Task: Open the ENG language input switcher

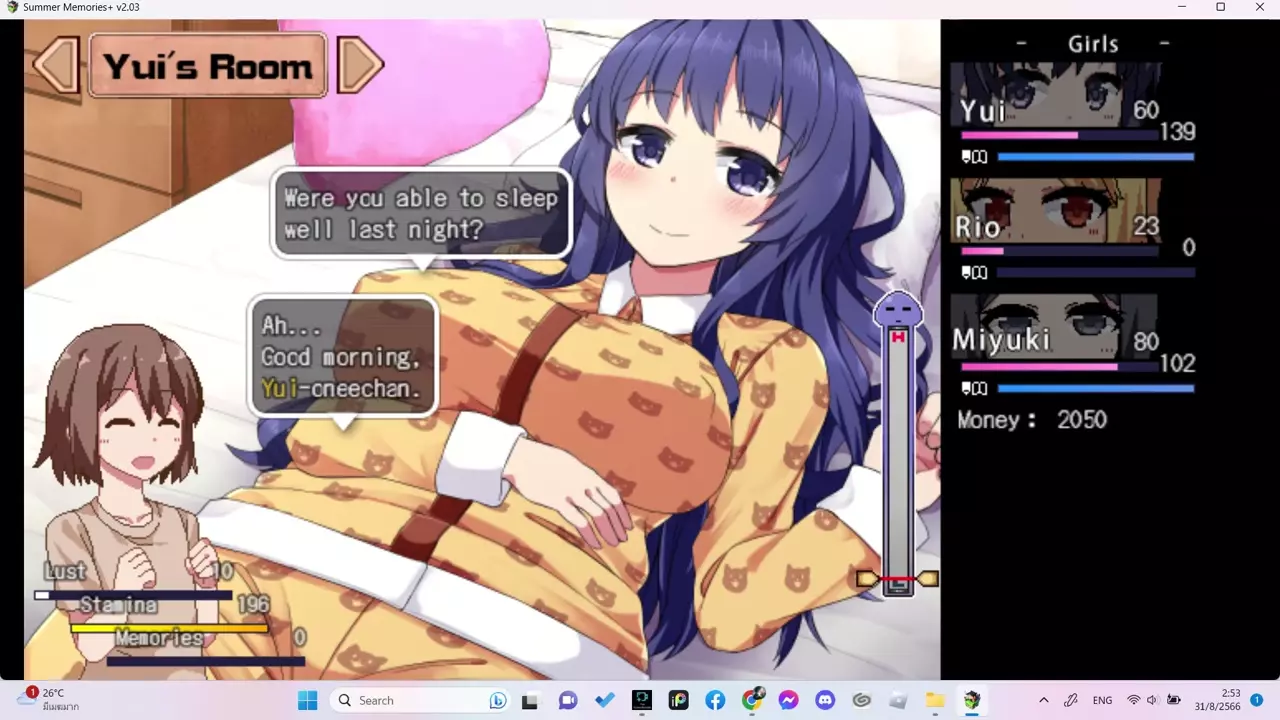Action: [x=1102, y=700]
